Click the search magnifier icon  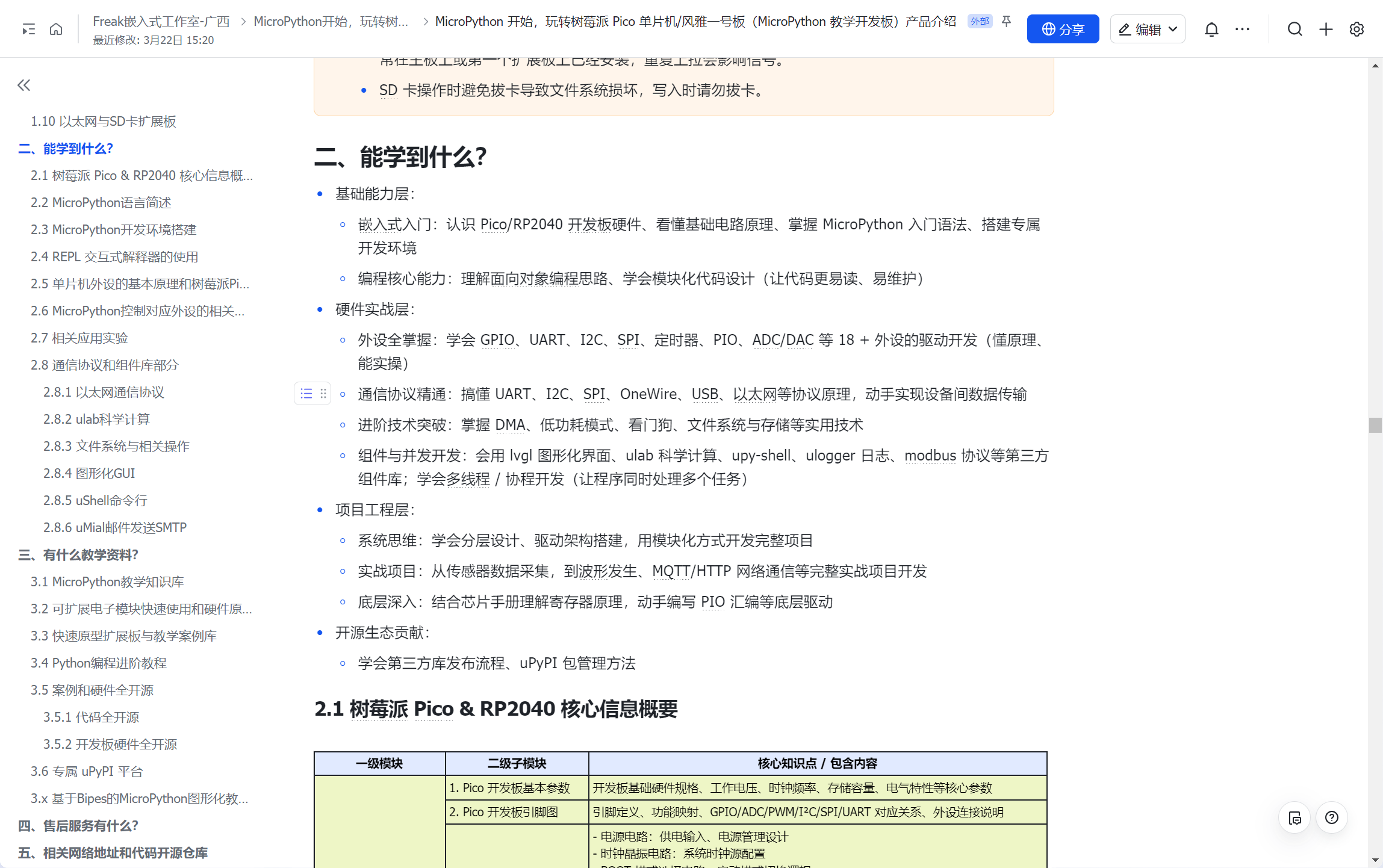click(1294, 29)
